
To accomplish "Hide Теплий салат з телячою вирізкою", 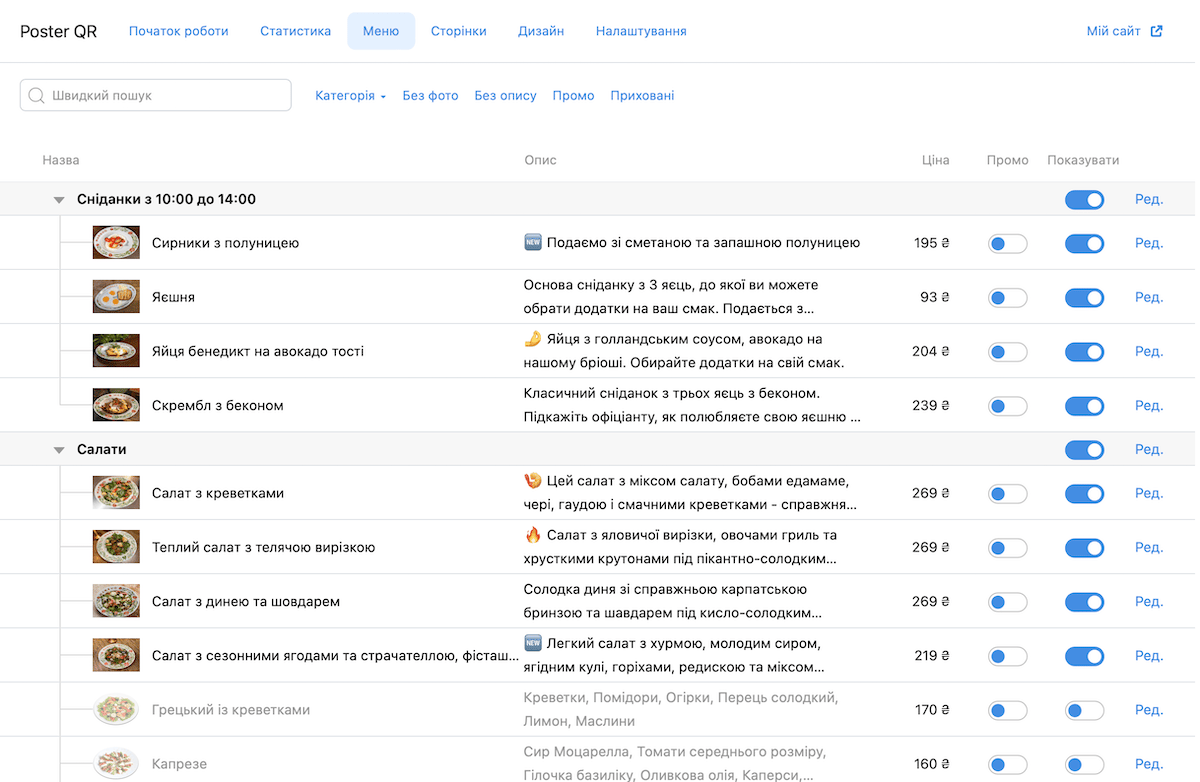I will pyautogui.click(x=1085, y=548).
